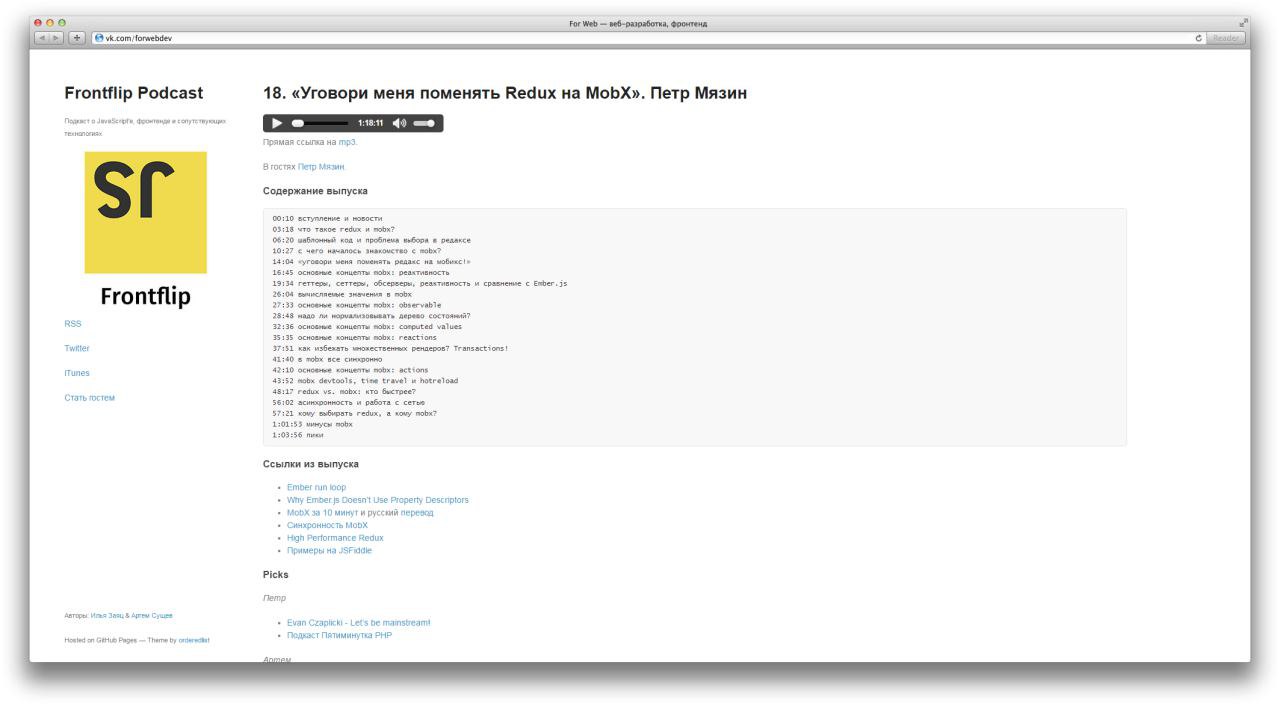Image resolution: width=1280 pixels, height=705 pixels.
Task: Click the Frontflip yellow logo image
Action: pyautogui.click(x=146, y=213)
